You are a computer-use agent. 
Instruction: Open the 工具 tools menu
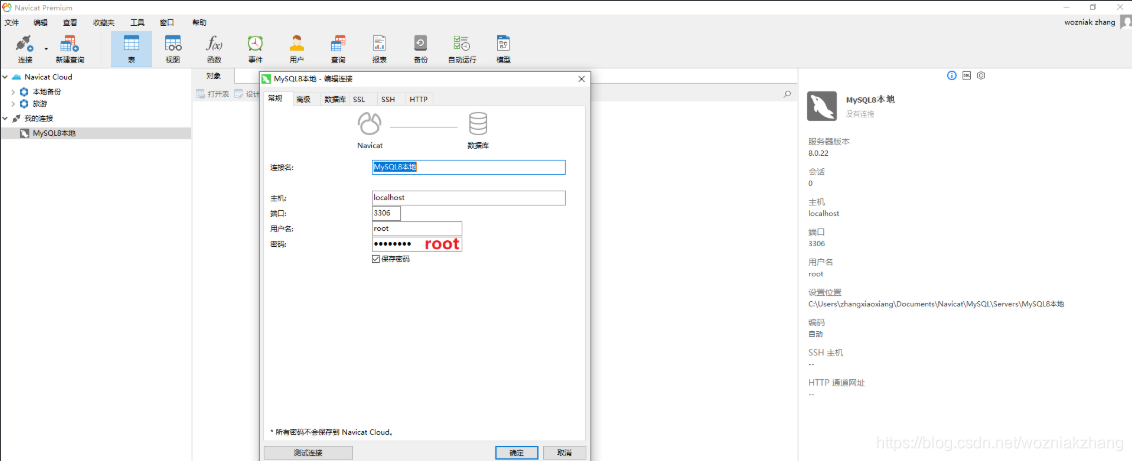pyautogui.click(x=137, y=22)
